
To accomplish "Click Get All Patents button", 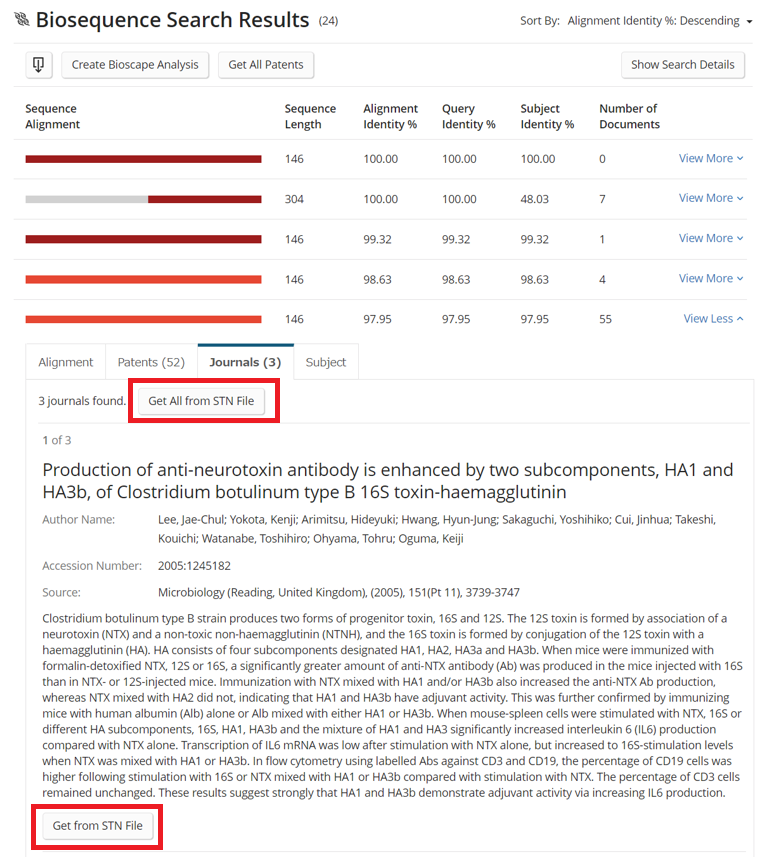I will tap(265, 65).
